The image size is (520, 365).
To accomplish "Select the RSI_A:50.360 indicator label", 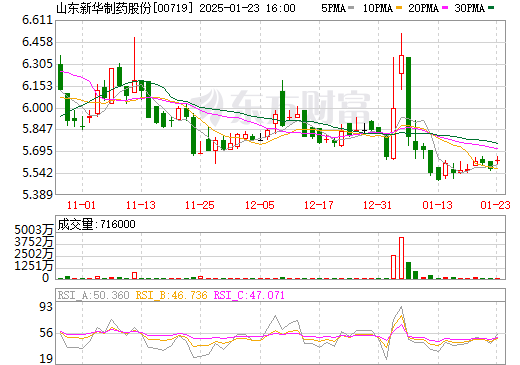I will [x=93, y=295].
